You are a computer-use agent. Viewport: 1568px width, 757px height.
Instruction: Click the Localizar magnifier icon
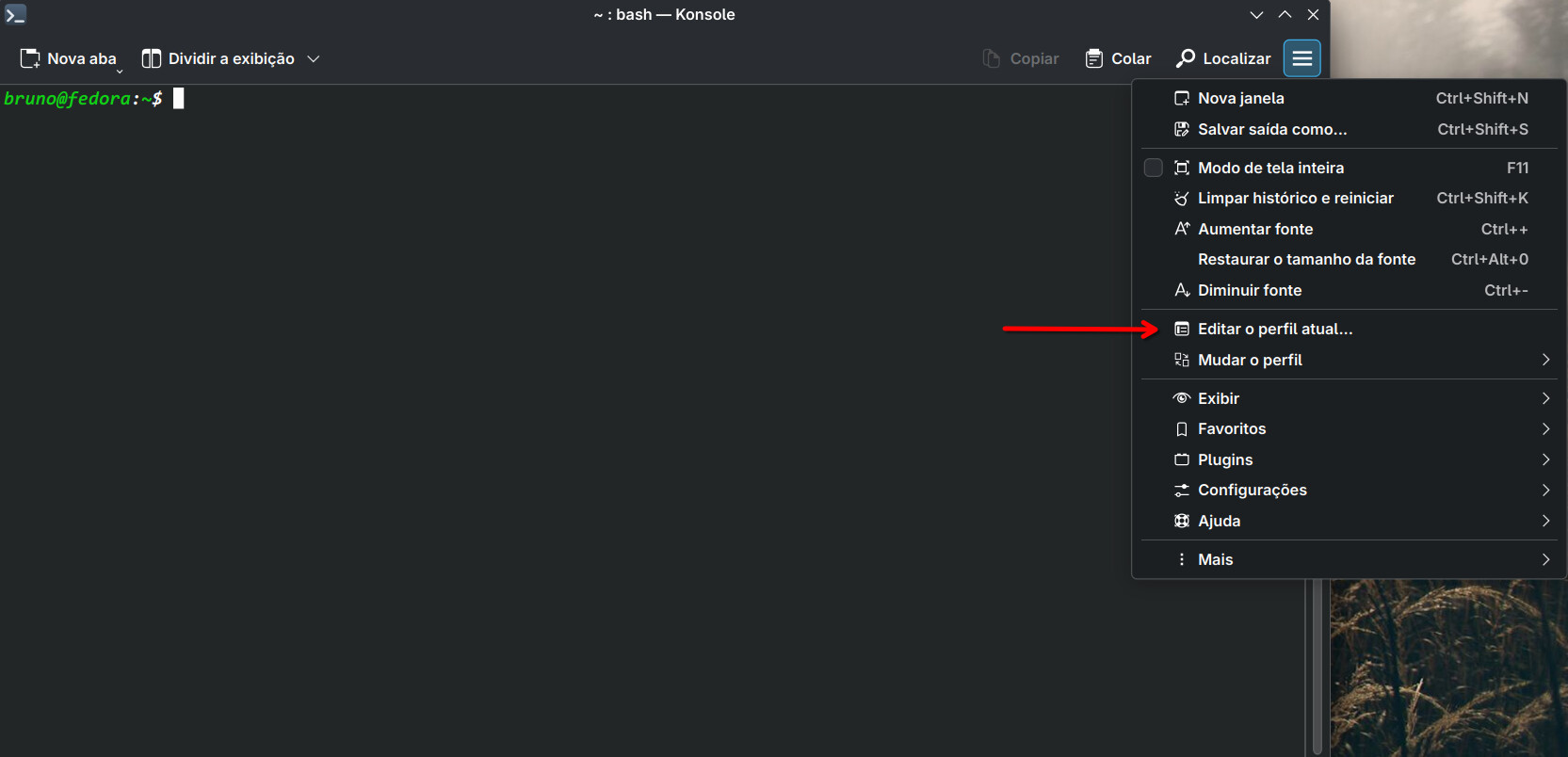click(x=1186, y=58)
